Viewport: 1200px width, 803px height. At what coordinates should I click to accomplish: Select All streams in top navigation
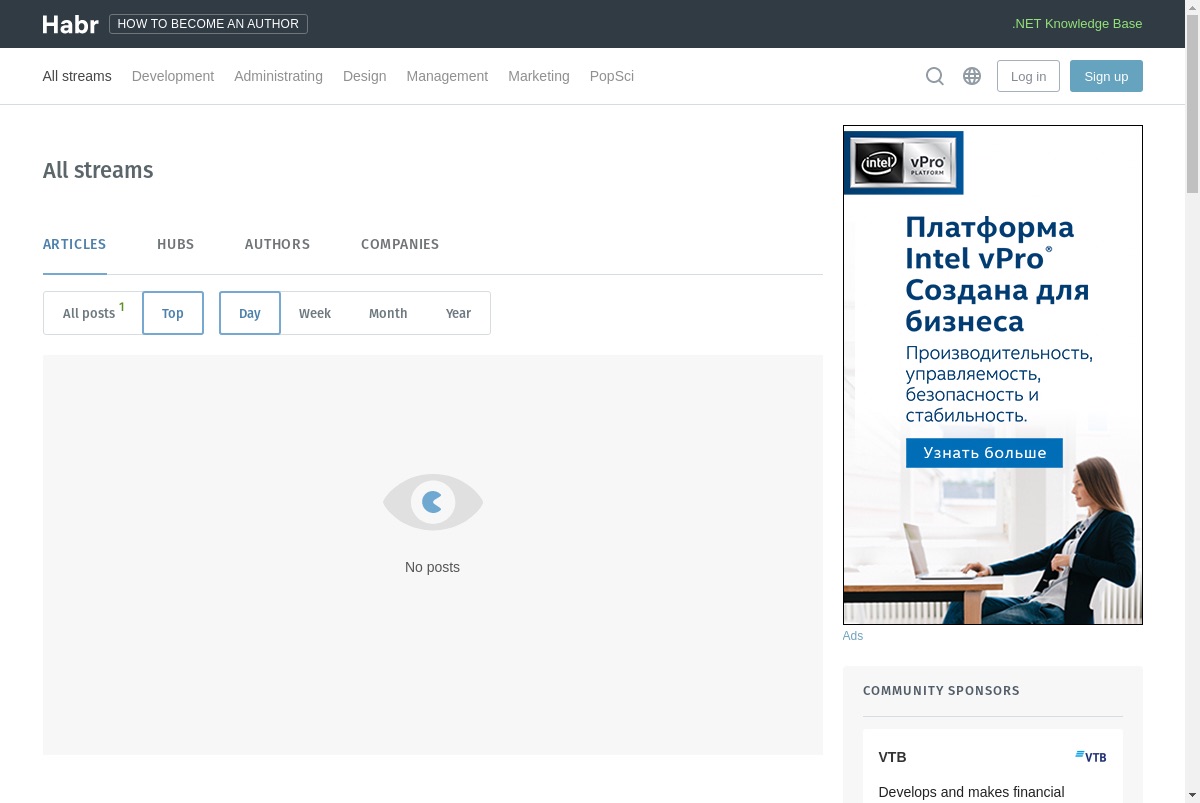pyautogui.click(x=77, y=76)
